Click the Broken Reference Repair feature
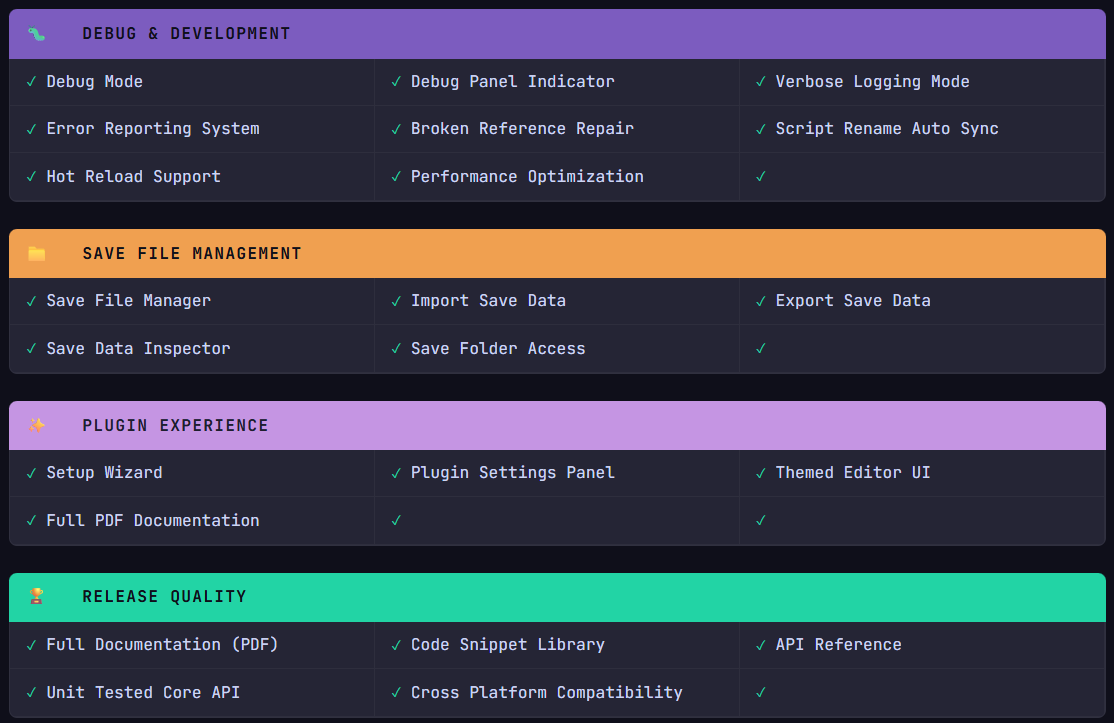This screenshot has width=1114, height=723. 522,129
